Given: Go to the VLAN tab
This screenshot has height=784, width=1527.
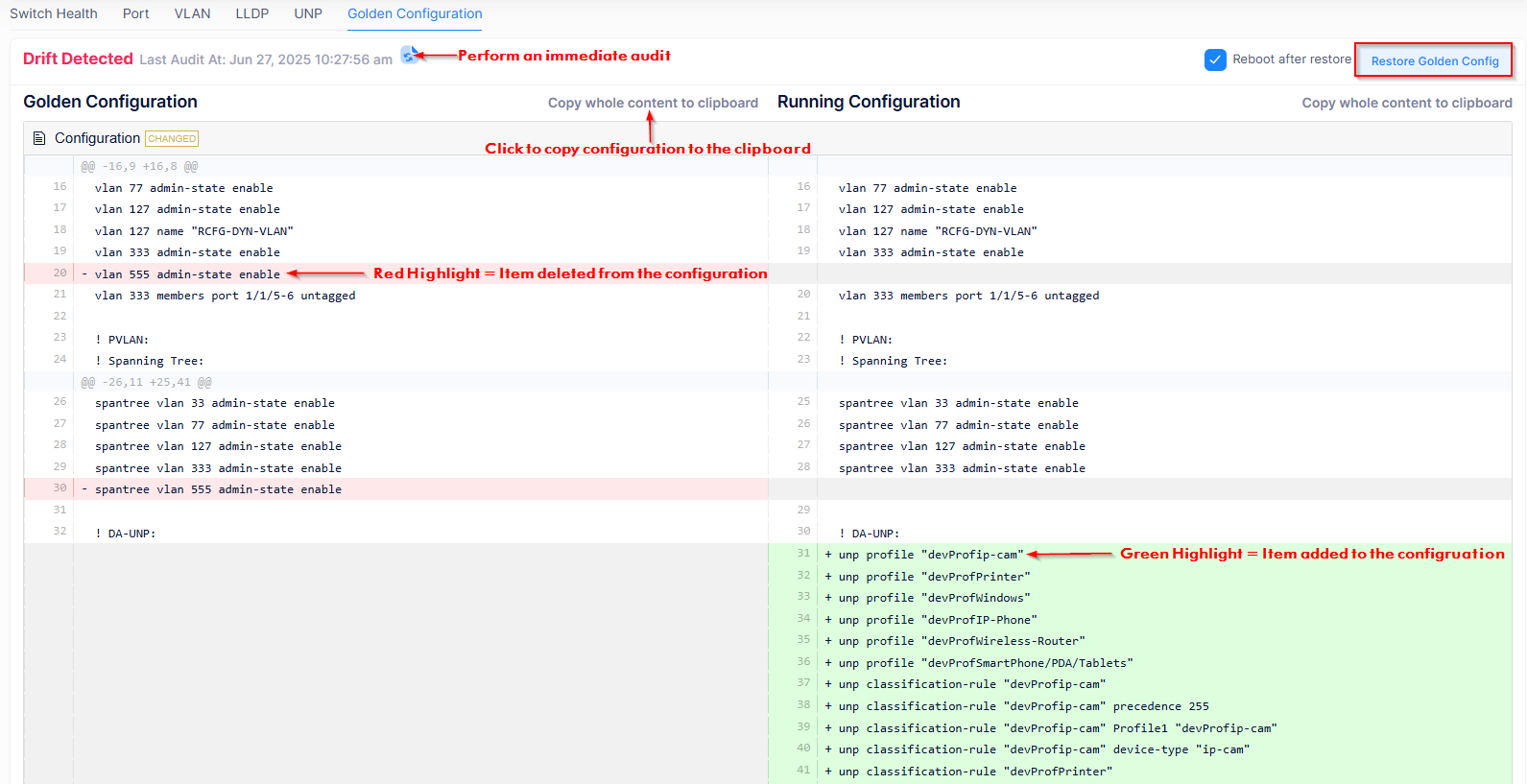Looking at the screenshot, I should [x=192, y=13].
